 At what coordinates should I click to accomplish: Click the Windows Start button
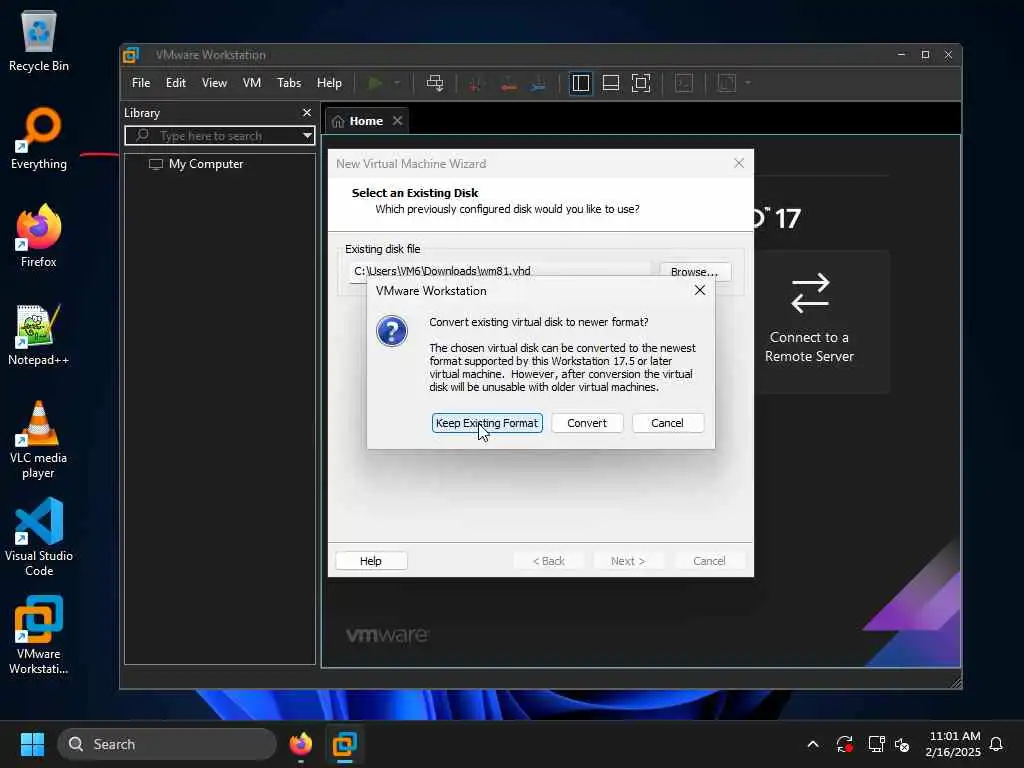coord(32,744)
